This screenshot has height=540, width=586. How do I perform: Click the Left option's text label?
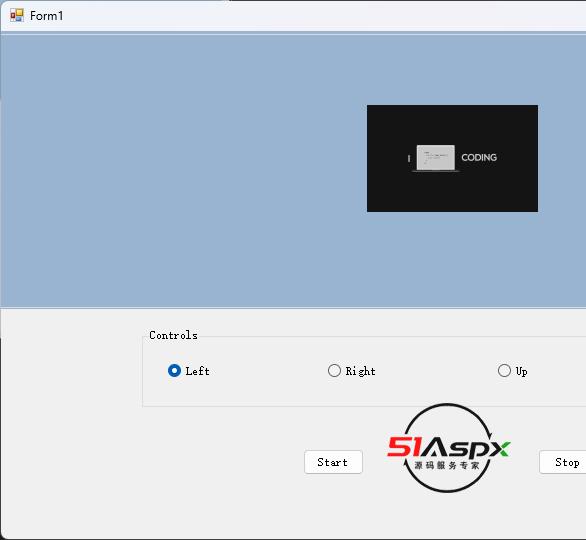198,371
